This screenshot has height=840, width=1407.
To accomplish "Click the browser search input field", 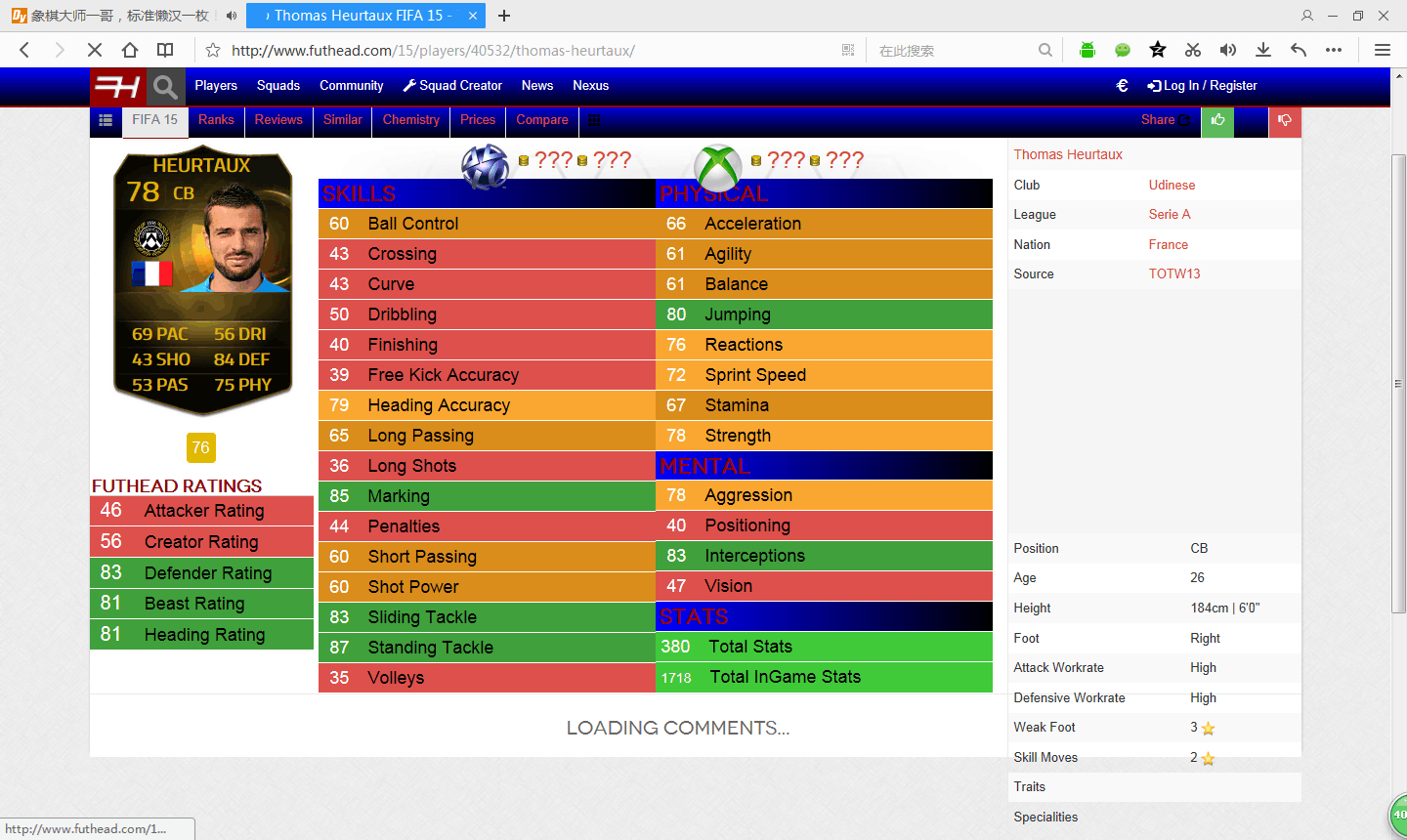I will click(953, 50).
